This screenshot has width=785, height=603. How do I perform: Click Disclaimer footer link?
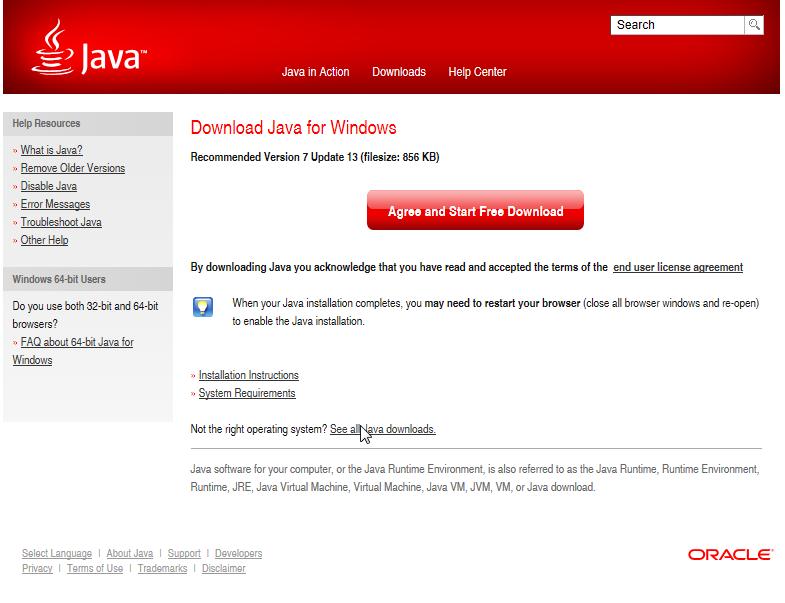(x=223, y=568)
